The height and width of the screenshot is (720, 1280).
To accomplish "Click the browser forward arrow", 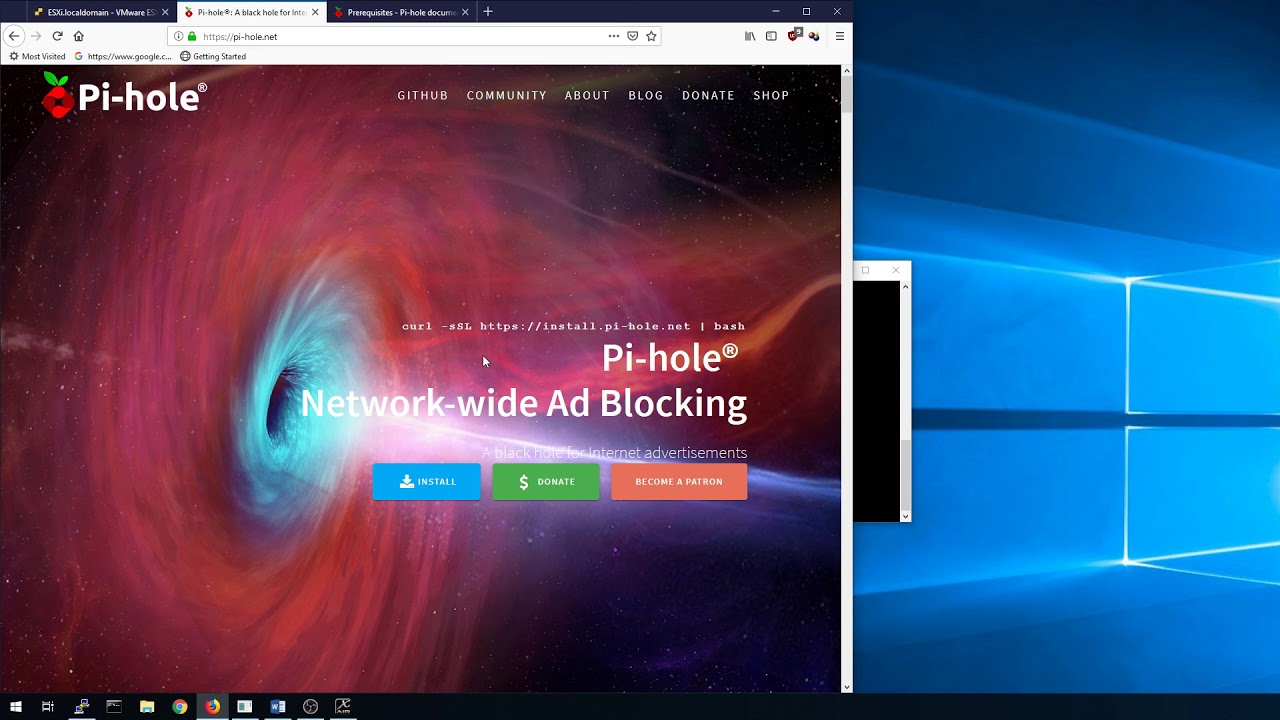I will pyautogui.click(x=36, y=36).
